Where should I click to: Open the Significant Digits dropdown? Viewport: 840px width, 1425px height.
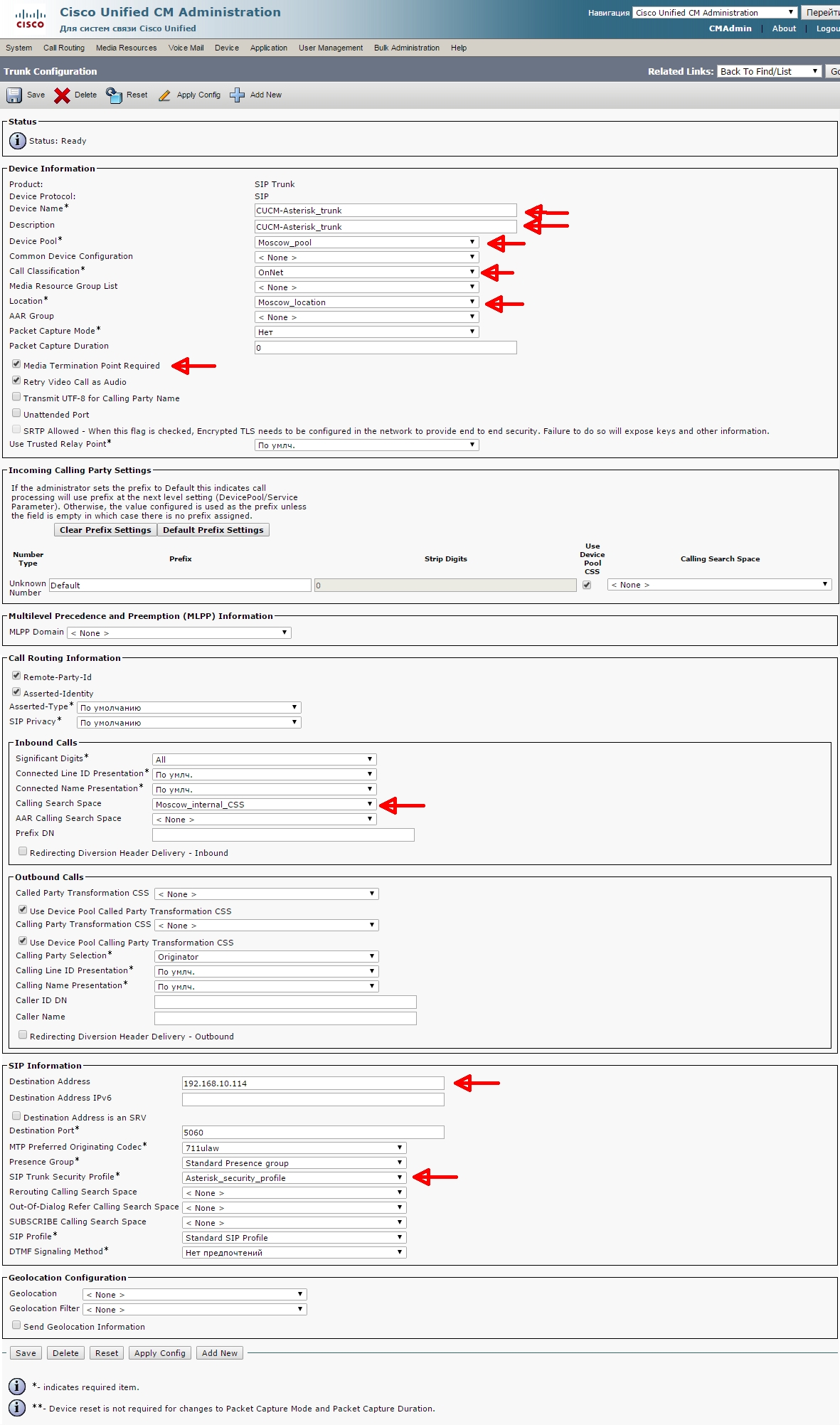[x=265, y=760]
